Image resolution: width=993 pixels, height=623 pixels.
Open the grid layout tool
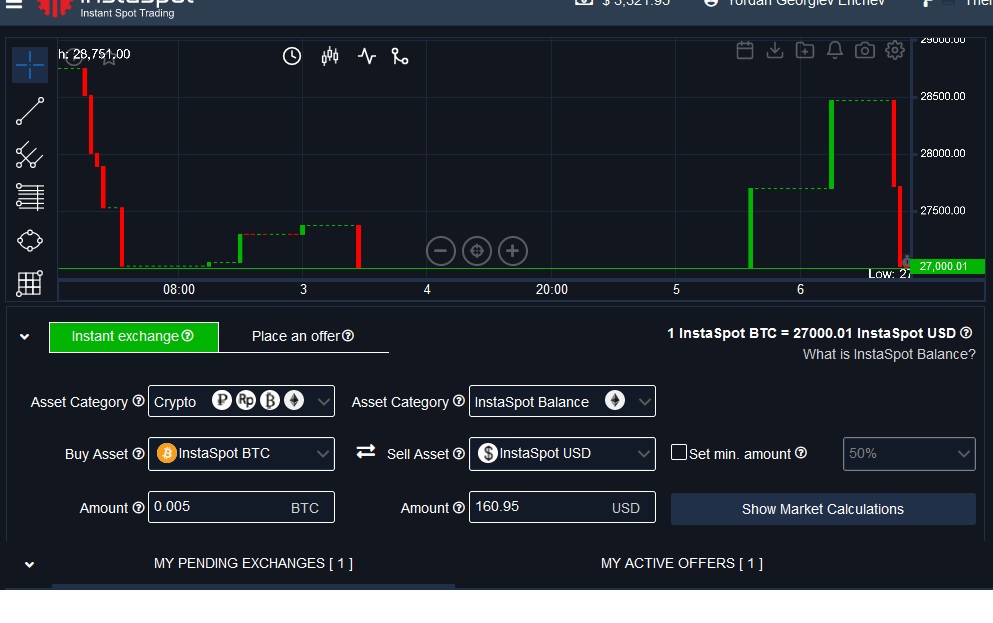[29, 283]
